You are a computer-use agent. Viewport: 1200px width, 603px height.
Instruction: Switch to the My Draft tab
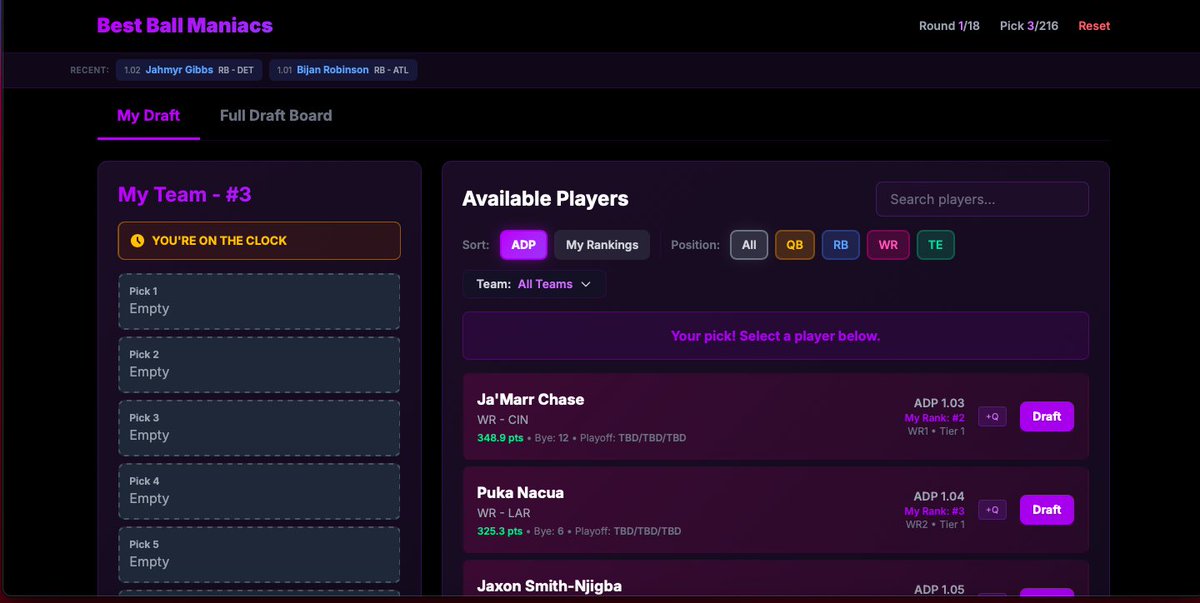tap(148, 116)
